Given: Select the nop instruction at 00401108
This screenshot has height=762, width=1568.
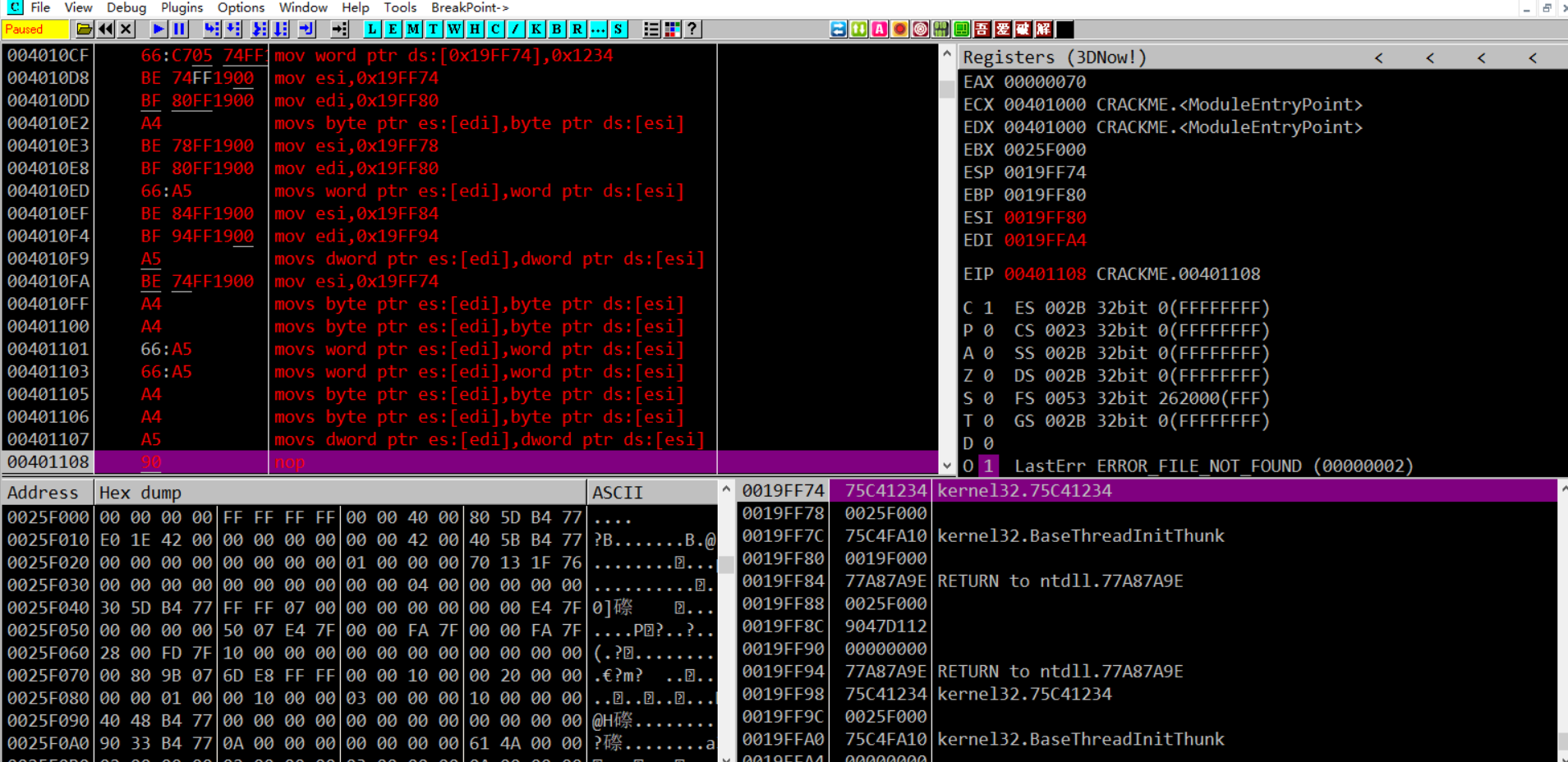Looking at the screenshot, I should 470,462.
